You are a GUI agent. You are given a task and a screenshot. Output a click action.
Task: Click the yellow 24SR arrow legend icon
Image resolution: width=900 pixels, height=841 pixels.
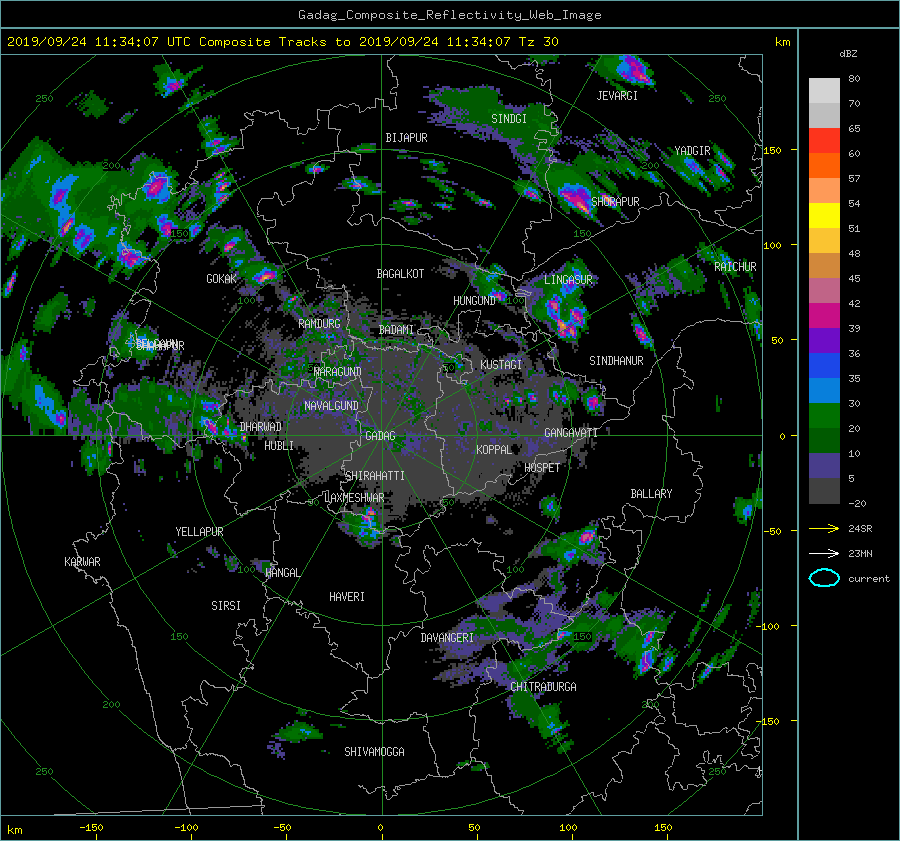point(824,528)
